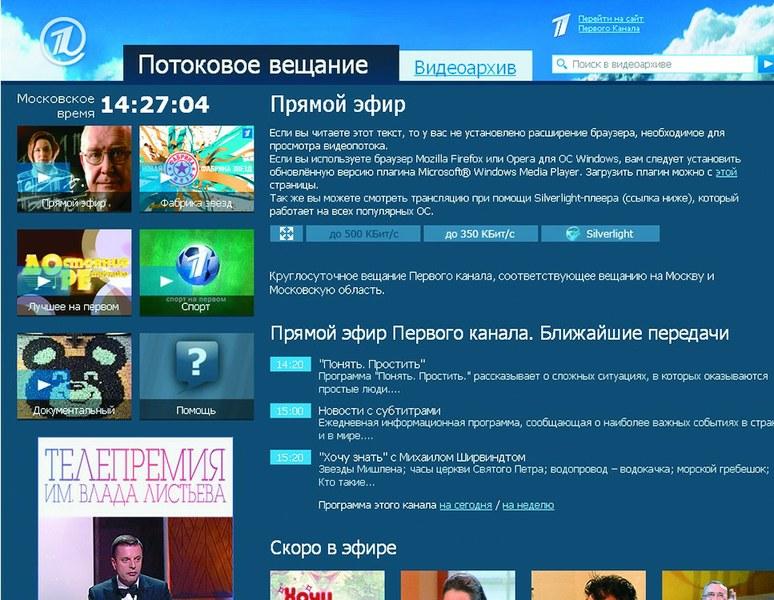Open the program schedule на неделю link
This screenshot has height=600, width=774.
(x=528, y=505)
